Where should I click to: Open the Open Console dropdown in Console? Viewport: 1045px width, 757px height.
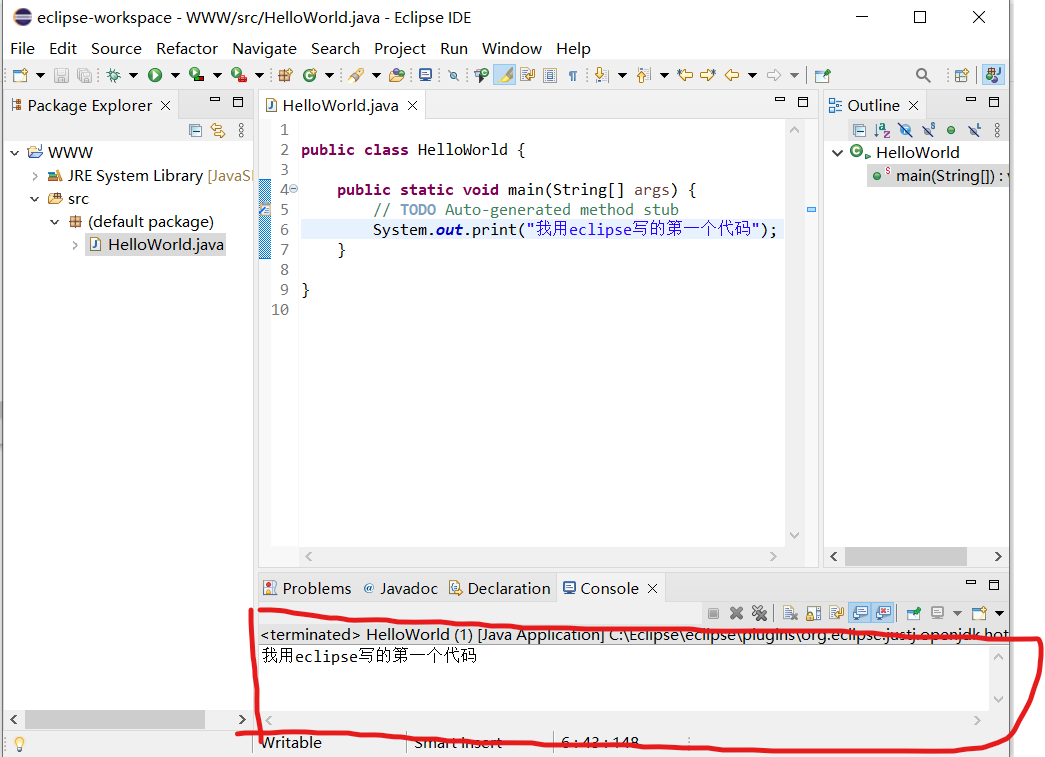[999, 613]
